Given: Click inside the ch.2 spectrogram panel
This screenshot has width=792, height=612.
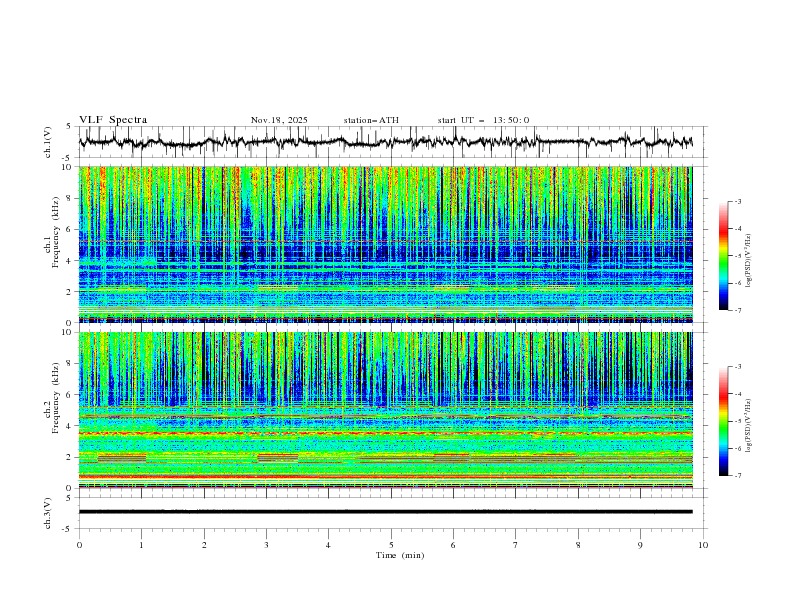Looking at the screenshot, I should click(385, 410).
